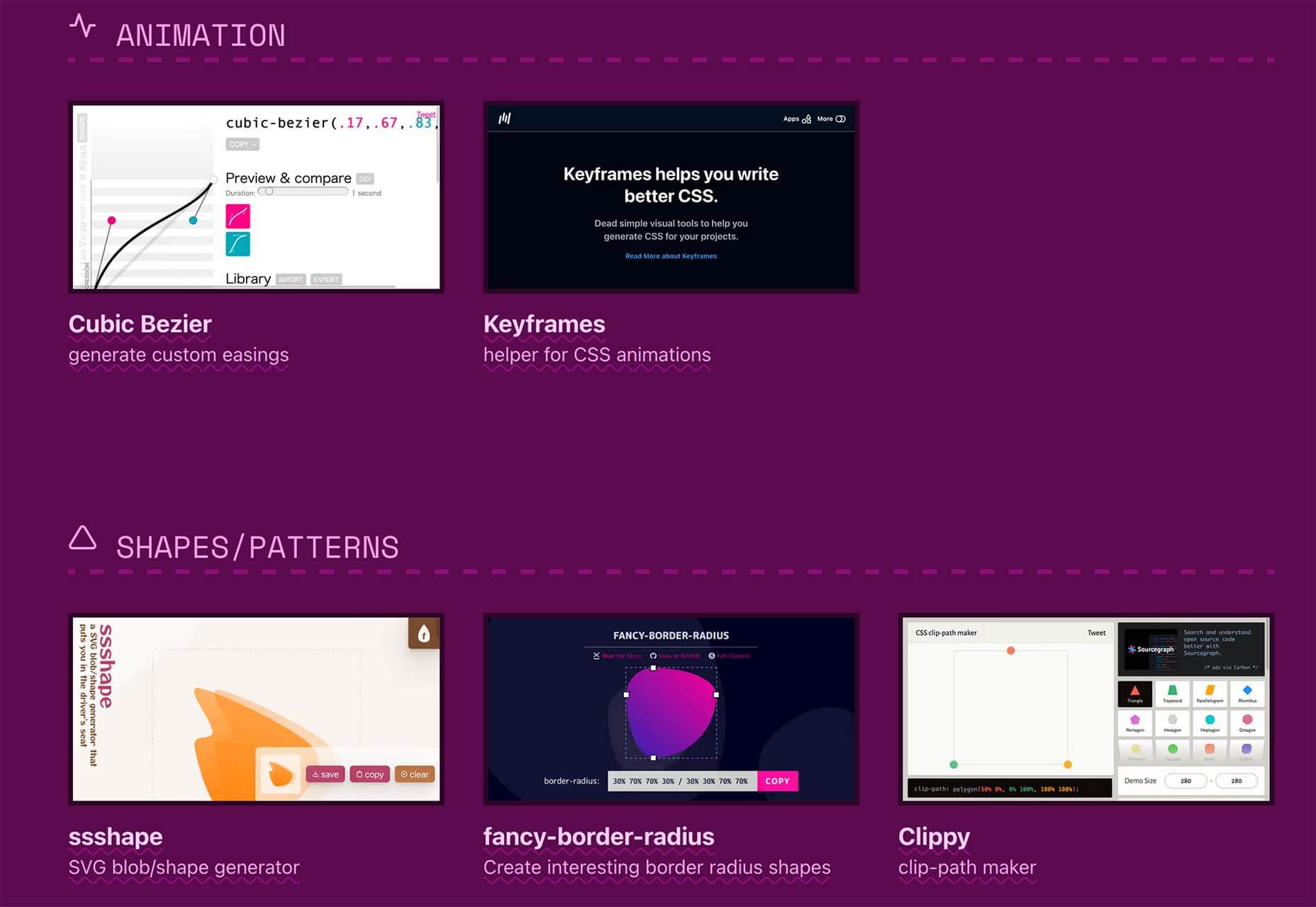
Task: Click 'clip-path maker' description
Action: tap(967, 867)
